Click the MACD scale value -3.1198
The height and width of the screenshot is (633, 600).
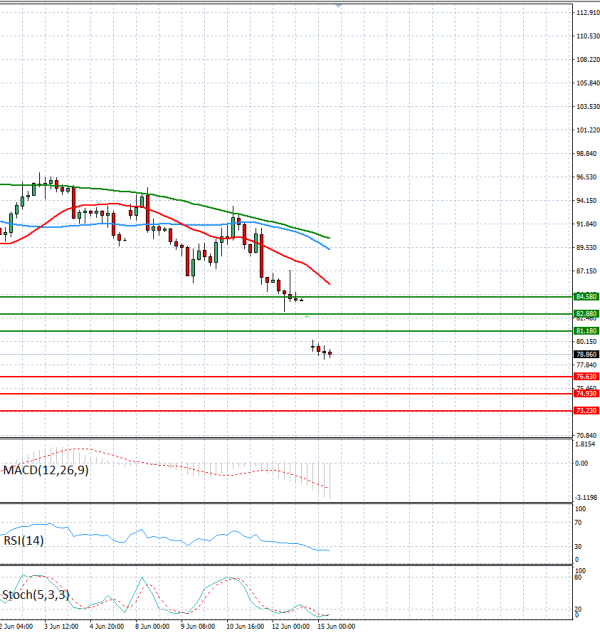tap(586, 497)
